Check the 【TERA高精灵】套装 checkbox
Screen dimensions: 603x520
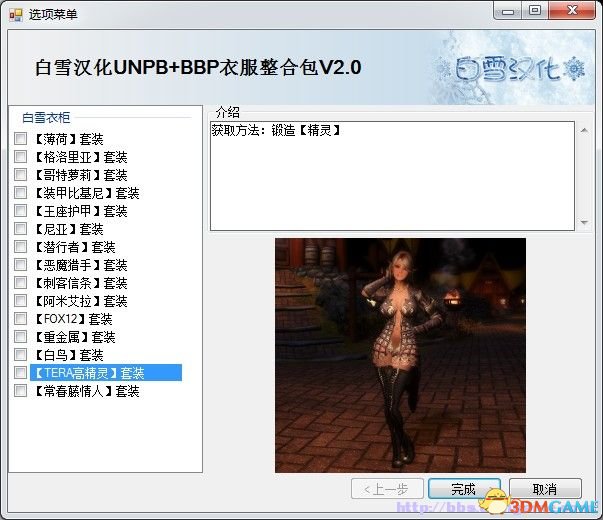(x=20, y=372)
